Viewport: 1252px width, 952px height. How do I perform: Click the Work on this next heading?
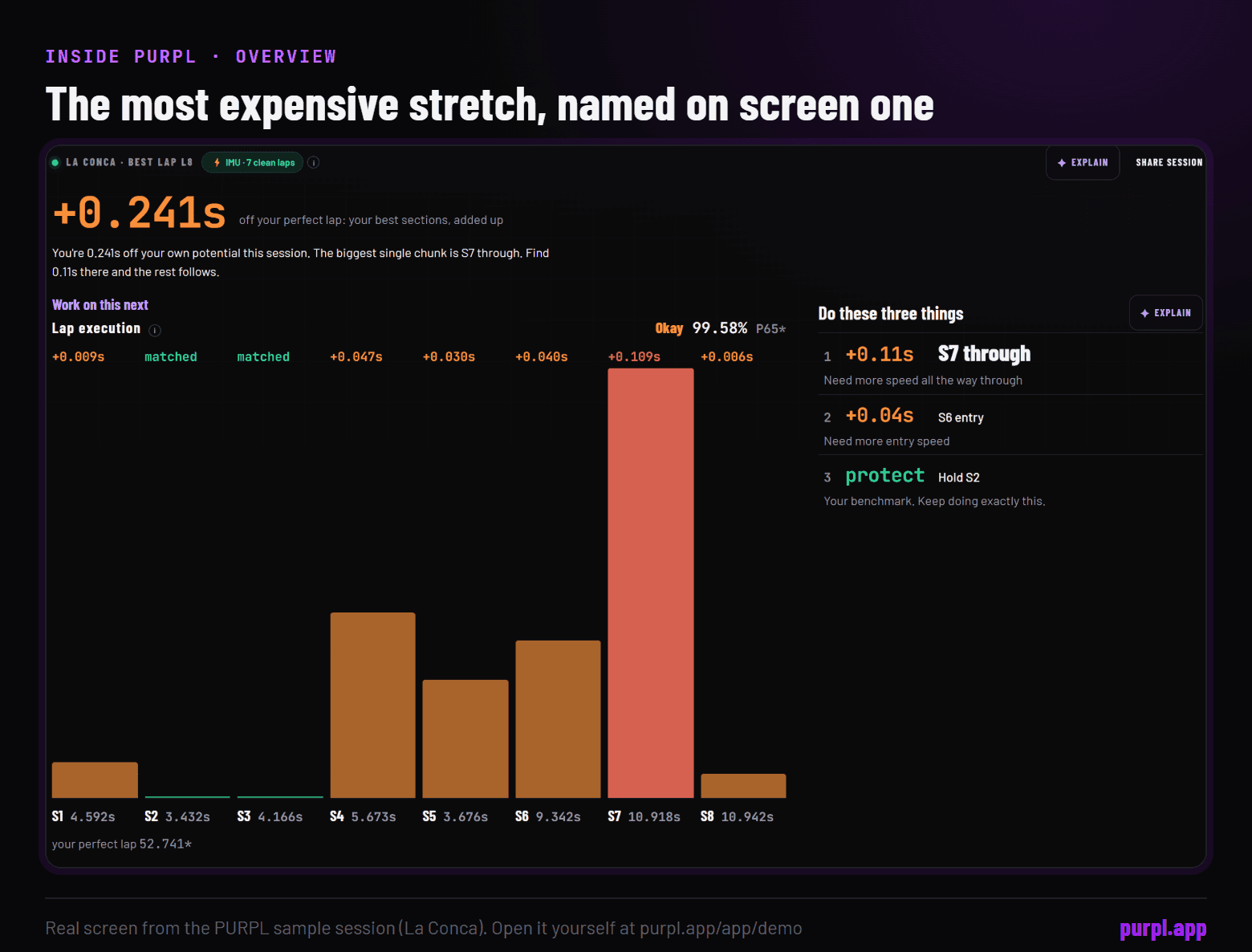pyautogui.click(x=100, y=305)
